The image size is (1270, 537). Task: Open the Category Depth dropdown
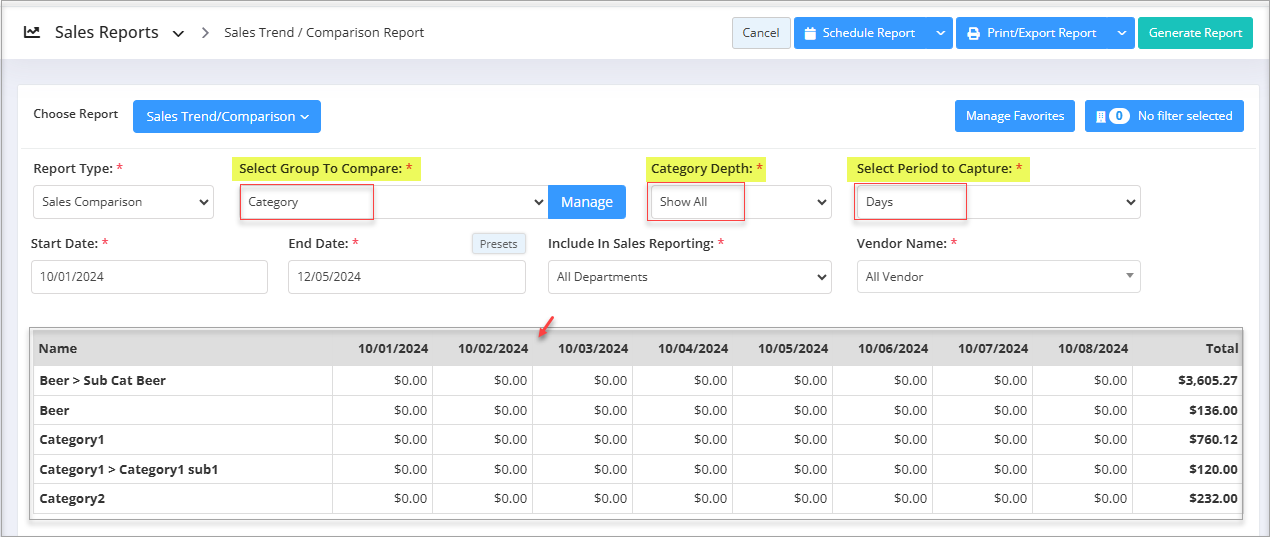[x=740, y=201]
